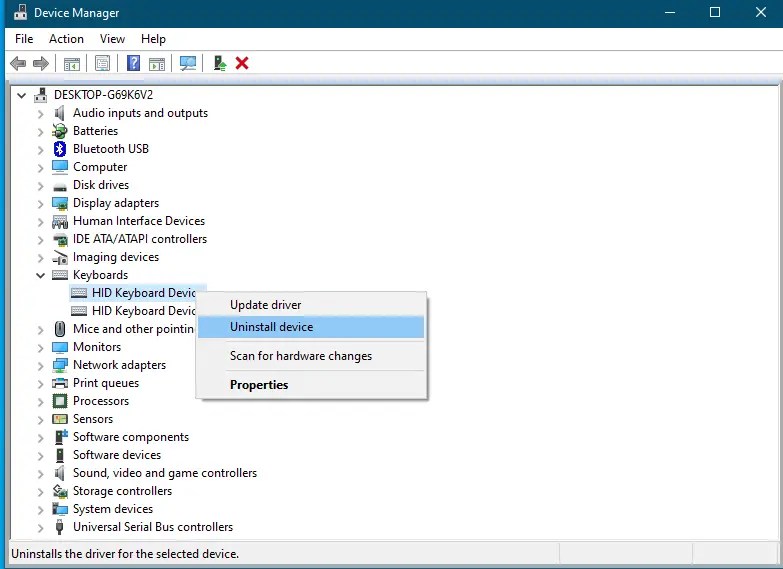783x569 pixels.
Task: Click the Storage controllers icon
Action: (x=59, y=491)
